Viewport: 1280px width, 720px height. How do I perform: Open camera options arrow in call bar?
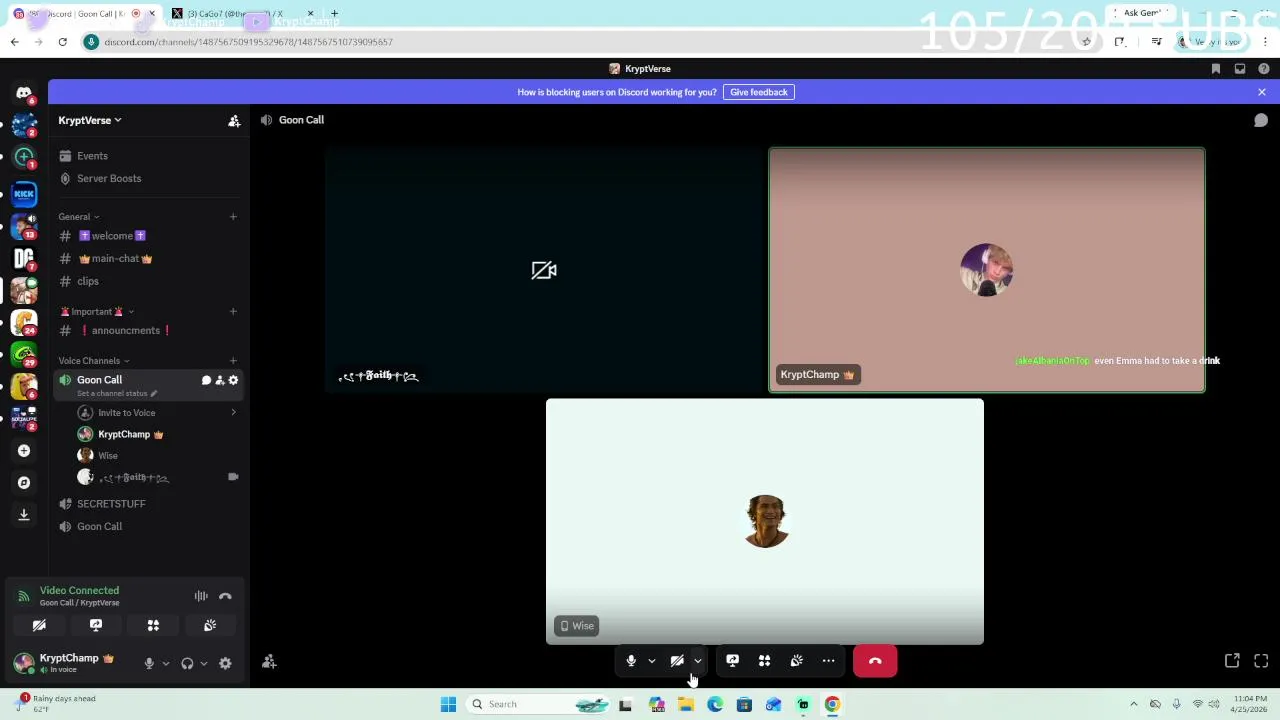coord(698,661)
